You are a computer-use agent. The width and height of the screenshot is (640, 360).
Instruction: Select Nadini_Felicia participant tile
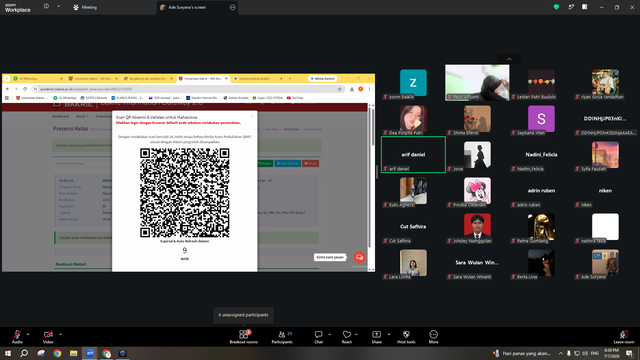(x=541, y=155)
